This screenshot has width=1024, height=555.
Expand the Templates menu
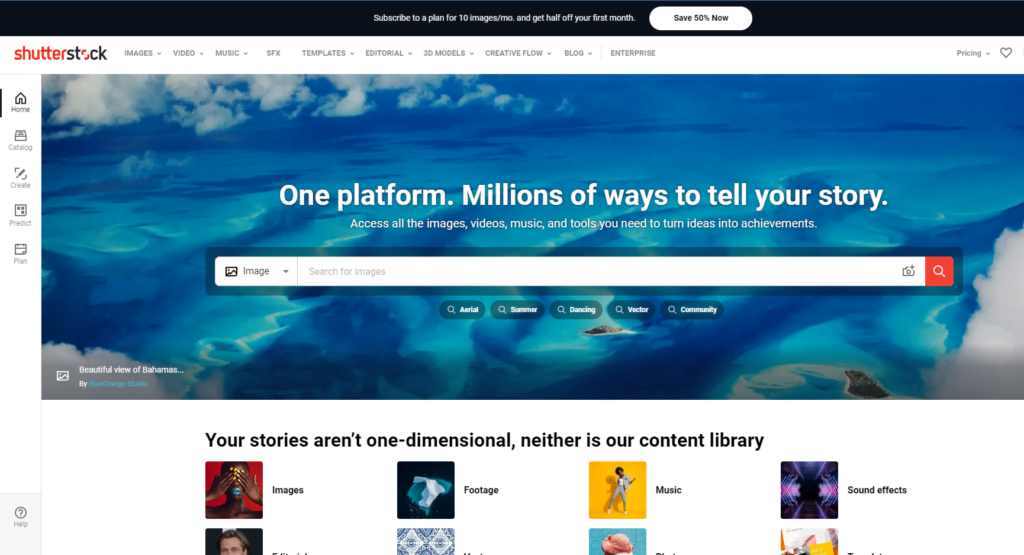point(328,54)
